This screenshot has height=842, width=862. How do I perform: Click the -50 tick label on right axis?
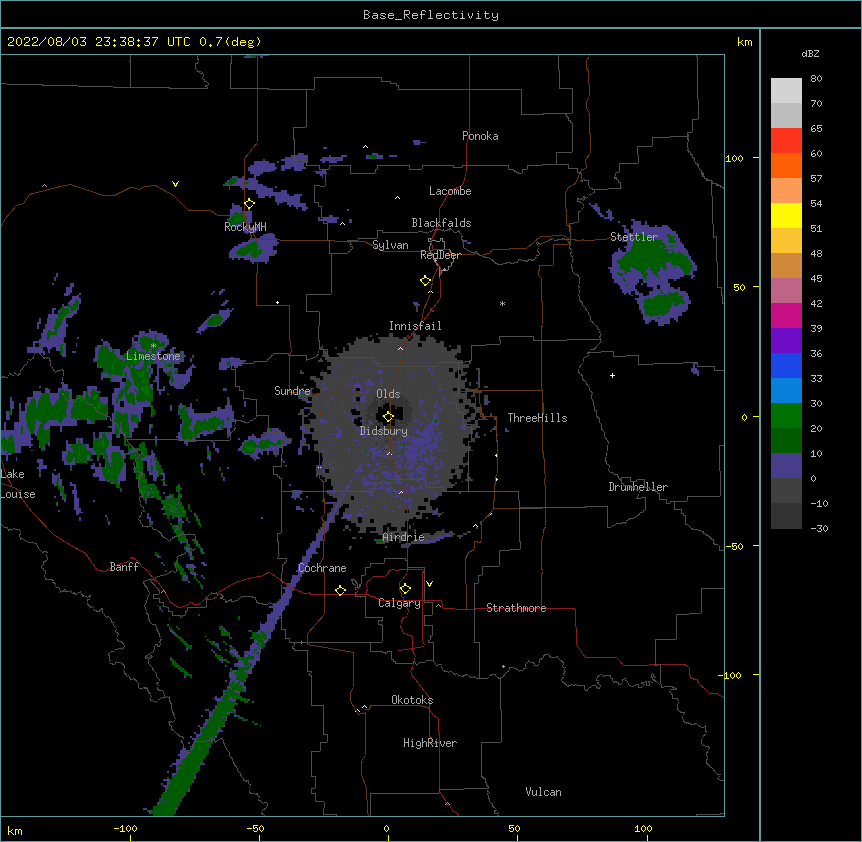coord(734,546)
